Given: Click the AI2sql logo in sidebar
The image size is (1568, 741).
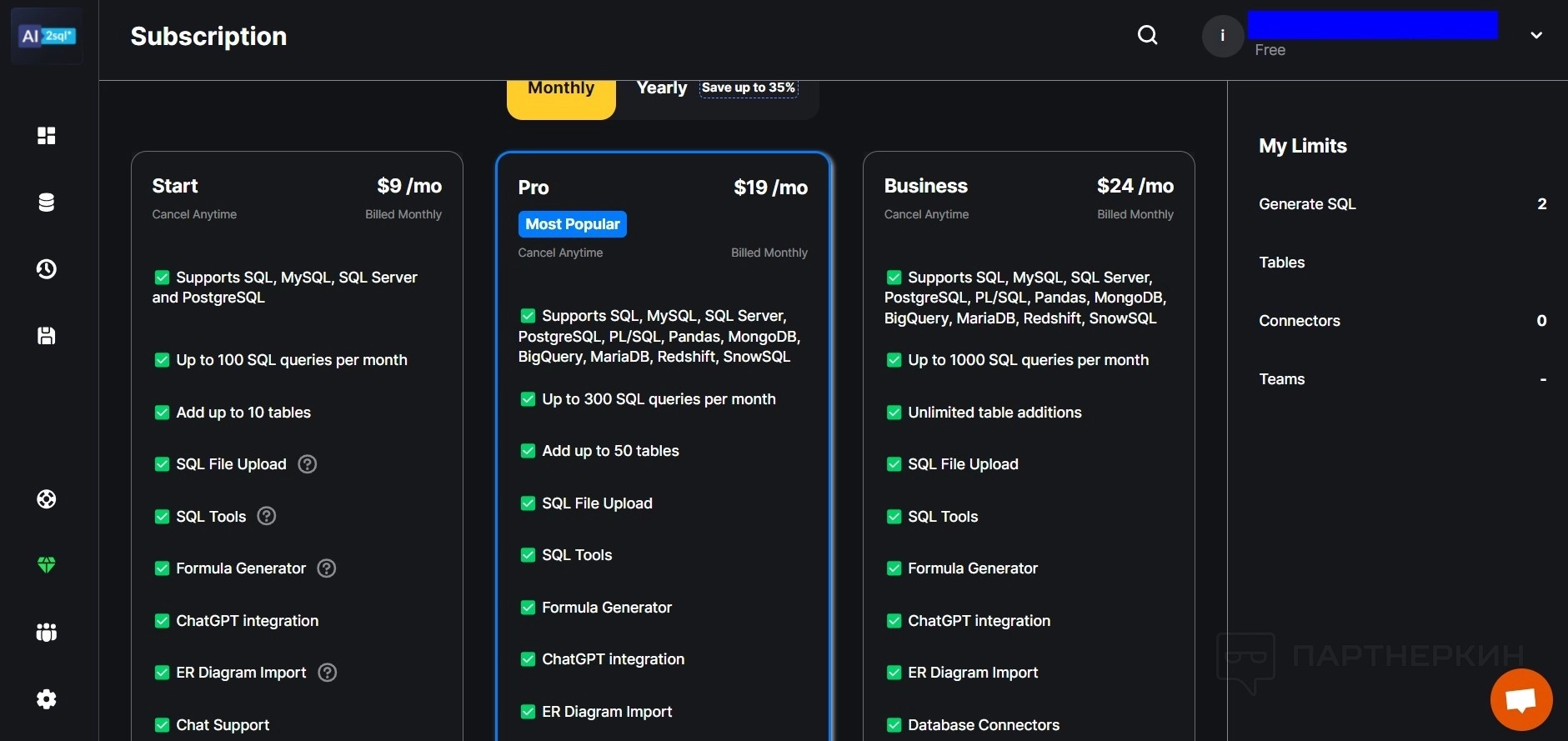Looking at the screenshot, I should click(x=48, y=36).
